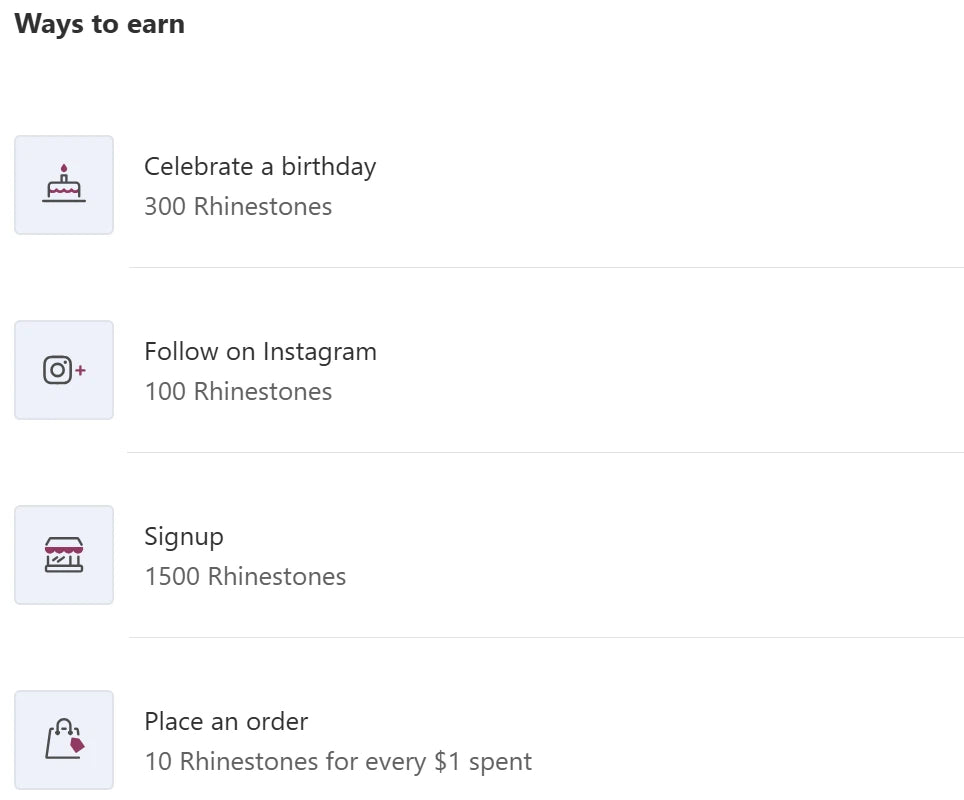Choose the "Signup" earning option
The width and height of the screenshot is (964, 800).
(x=184, y=537)
